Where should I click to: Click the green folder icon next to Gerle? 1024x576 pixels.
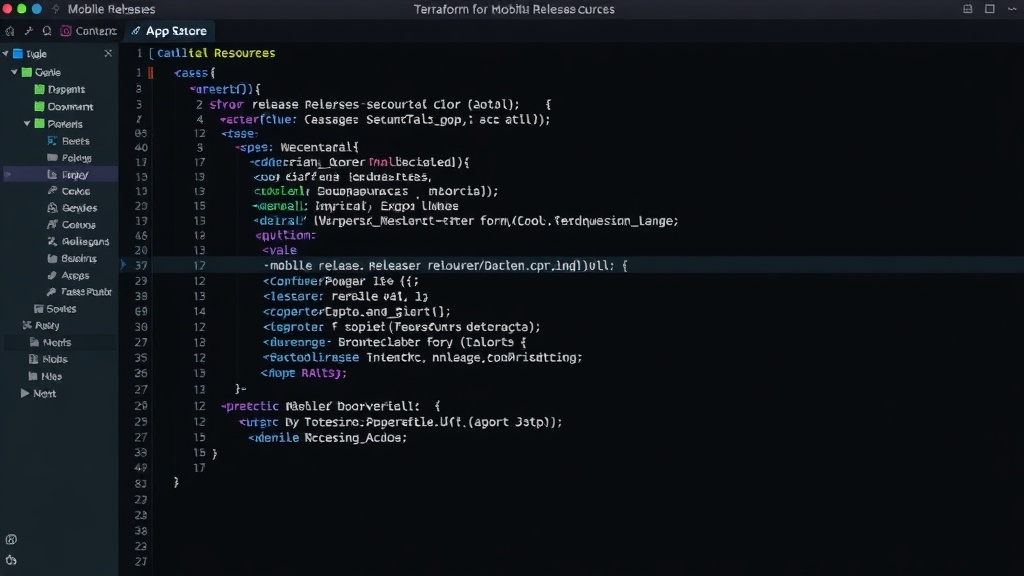click(x=27, y=72)
